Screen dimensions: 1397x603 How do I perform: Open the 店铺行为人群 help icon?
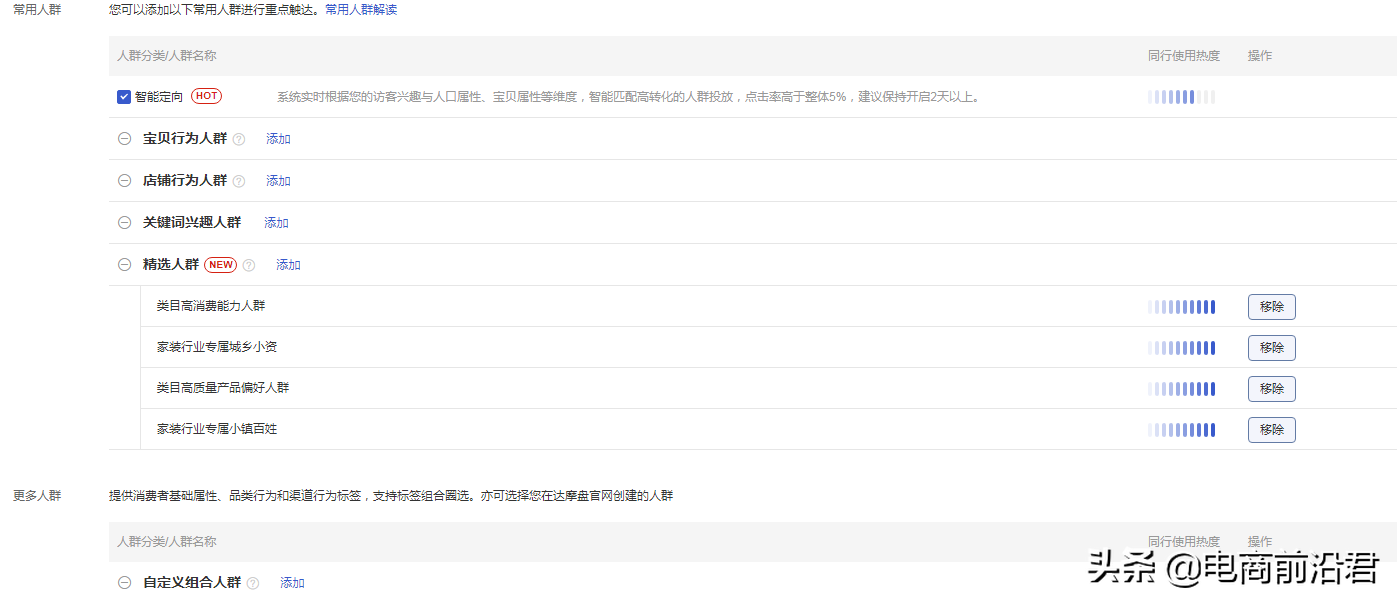pos(238,180)
